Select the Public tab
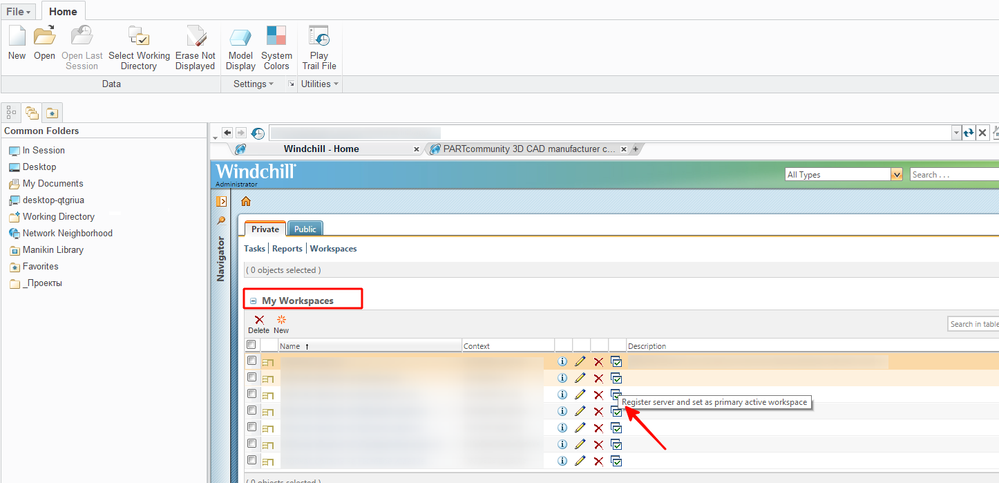Image resolution: width=999 pixels, height=483 pixels. pos(305,229)
